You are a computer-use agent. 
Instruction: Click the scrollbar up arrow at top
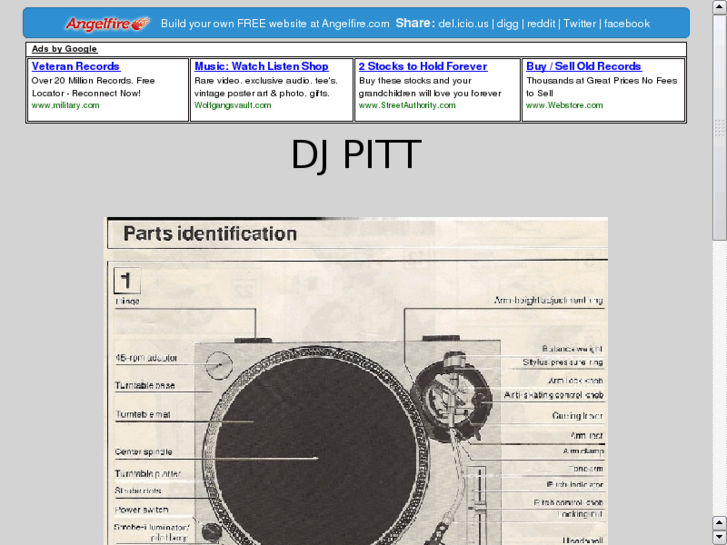coord(719,7)
